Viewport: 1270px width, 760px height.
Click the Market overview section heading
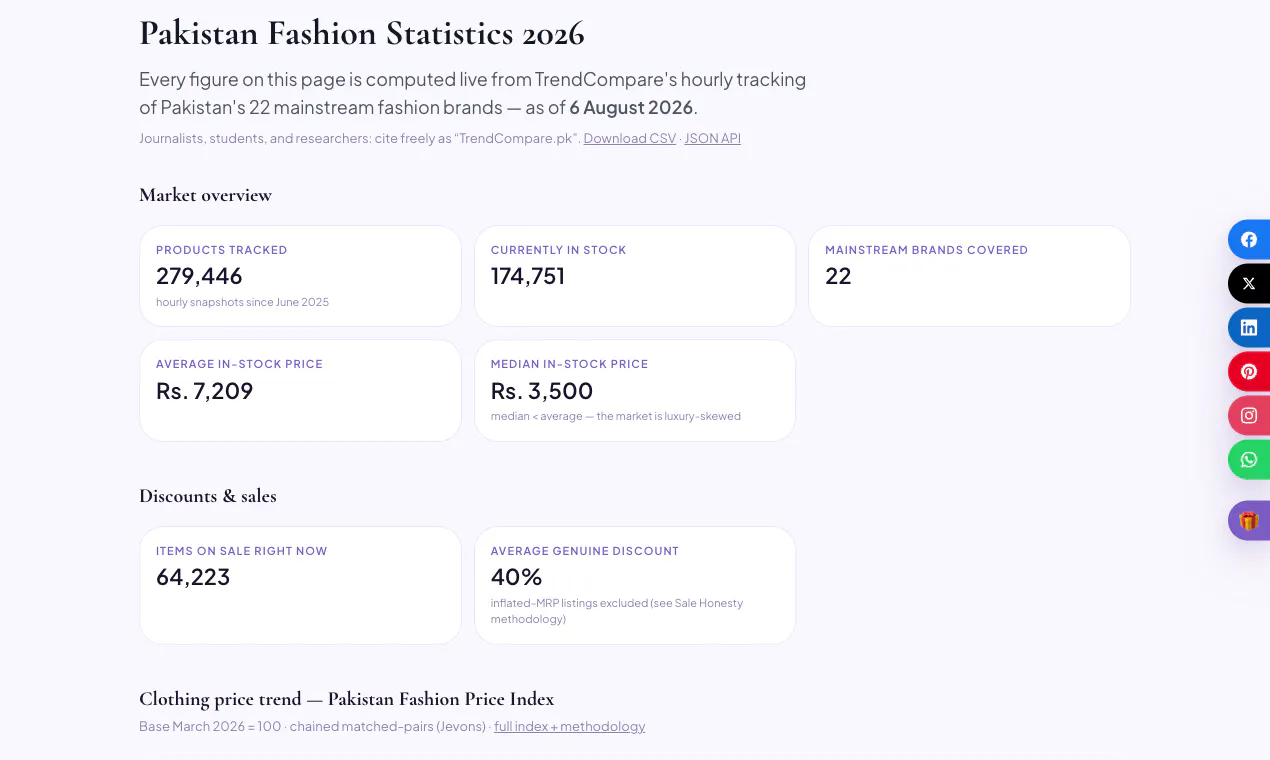pyautogui.click(x=205, y=195)
